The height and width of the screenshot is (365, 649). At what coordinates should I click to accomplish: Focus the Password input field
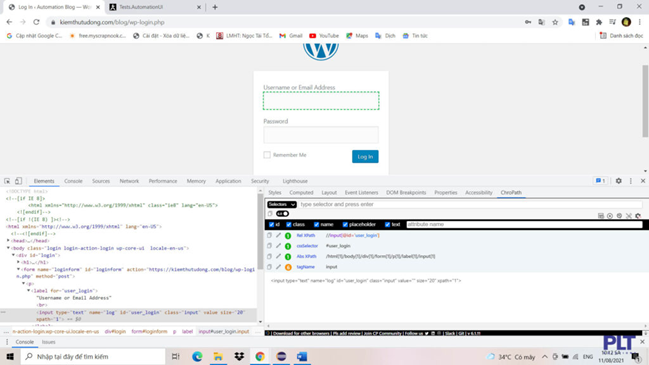(321, 135)
